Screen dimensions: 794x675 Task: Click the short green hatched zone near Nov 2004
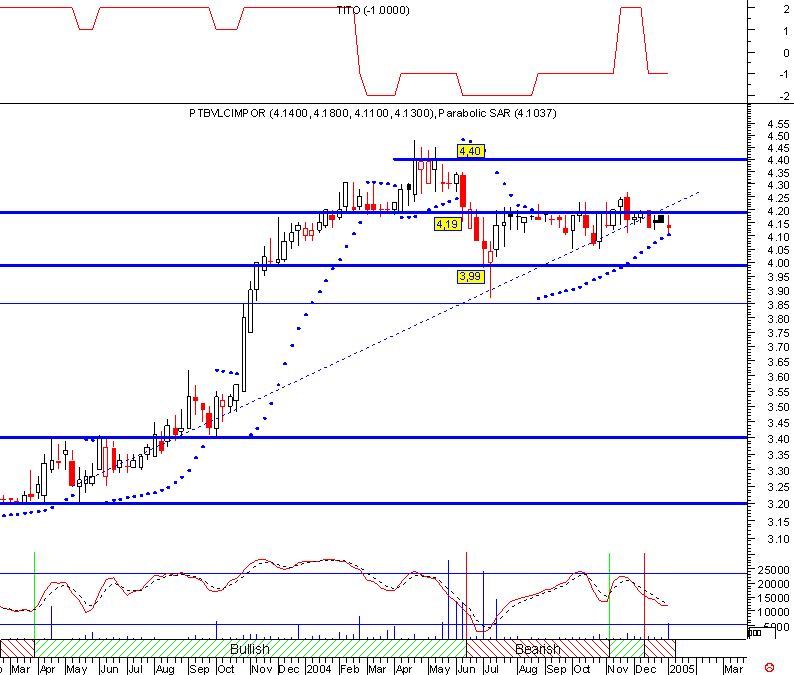(x=626, y=648)
